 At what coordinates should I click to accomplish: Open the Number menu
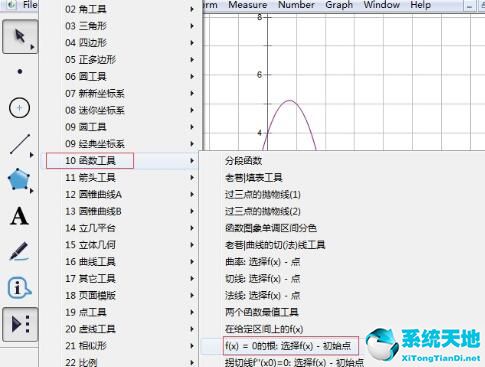pos(296,5)
